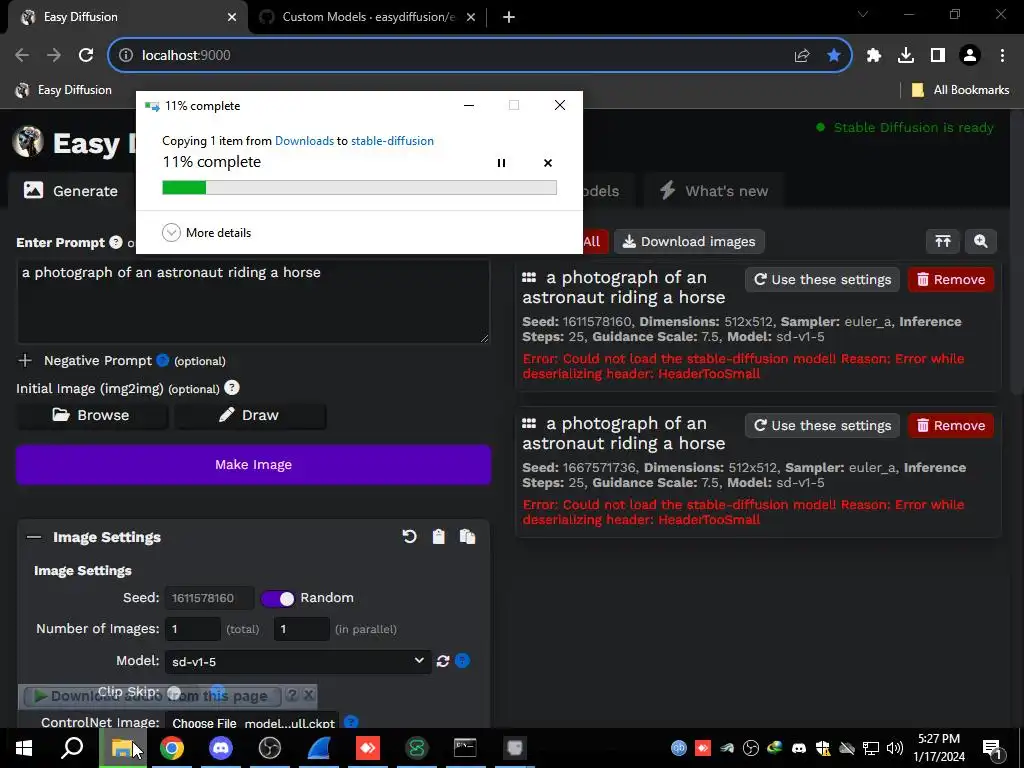Click the Make Image button
The image size is (1024, 768).
click(x=253, y=465)
